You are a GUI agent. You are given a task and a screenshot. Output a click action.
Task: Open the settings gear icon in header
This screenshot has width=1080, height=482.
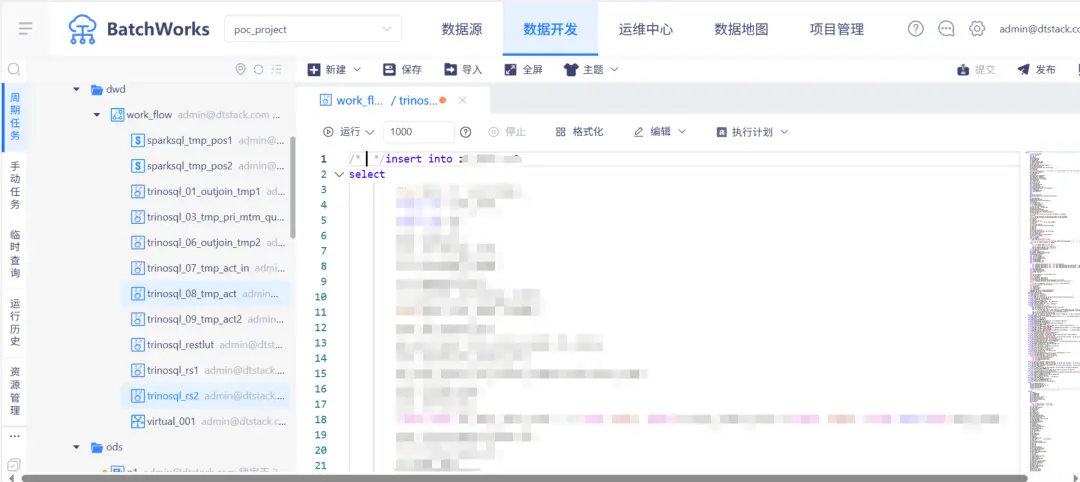click(x=977, y=29)
